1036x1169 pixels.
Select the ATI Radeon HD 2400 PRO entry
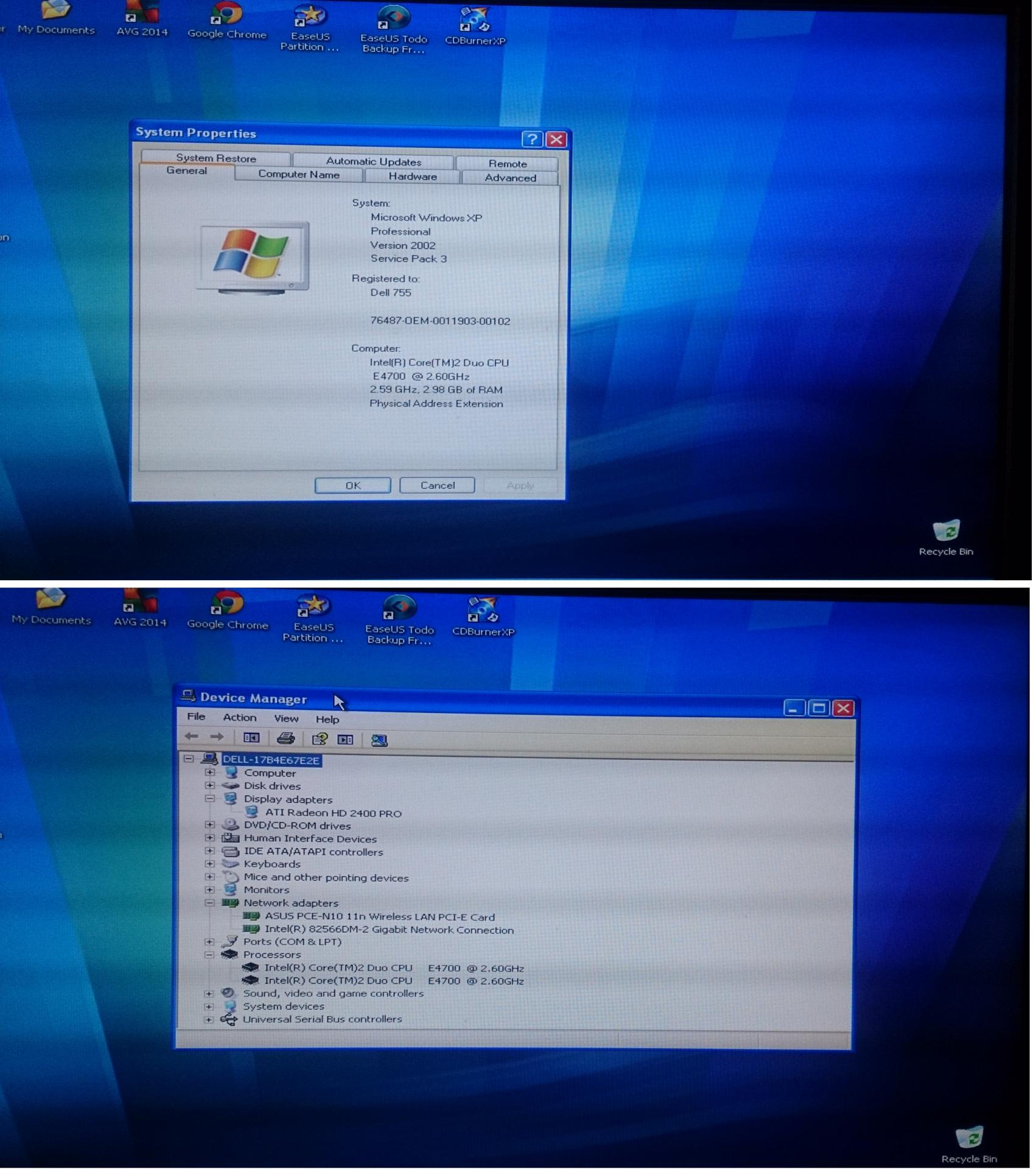[x=333, y=813]
